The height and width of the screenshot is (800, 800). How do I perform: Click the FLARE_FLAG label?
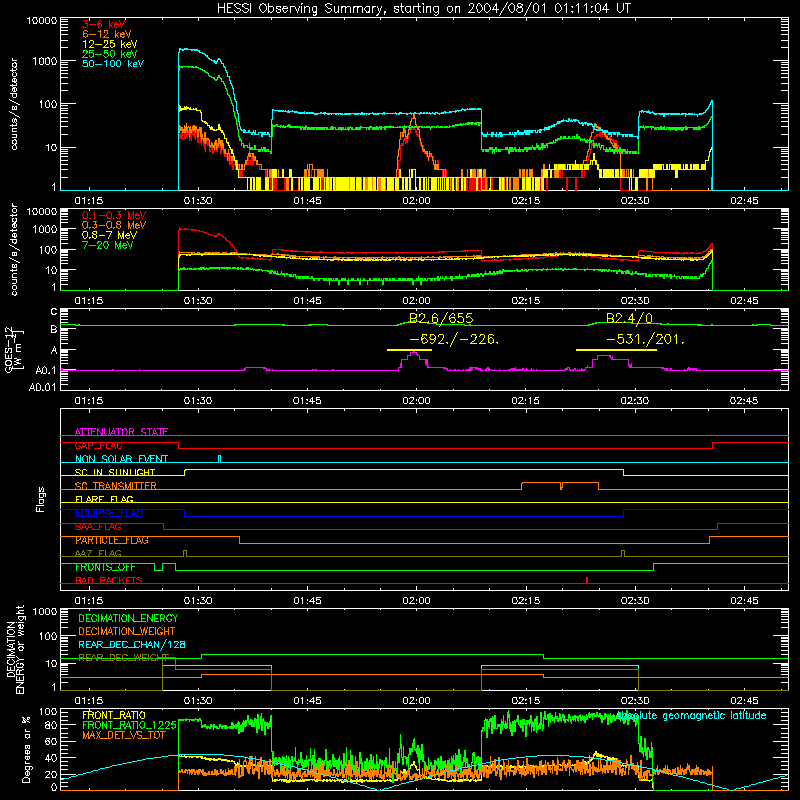click(x=104, y=499)
